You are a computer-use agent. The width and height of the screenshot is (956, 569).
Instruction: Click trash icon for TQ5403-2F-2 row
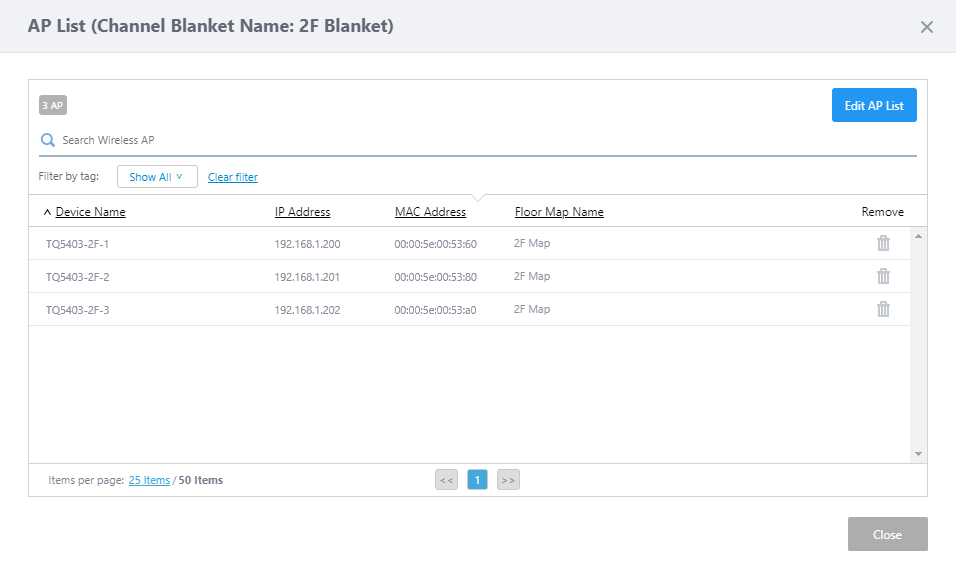coord(883,276)
